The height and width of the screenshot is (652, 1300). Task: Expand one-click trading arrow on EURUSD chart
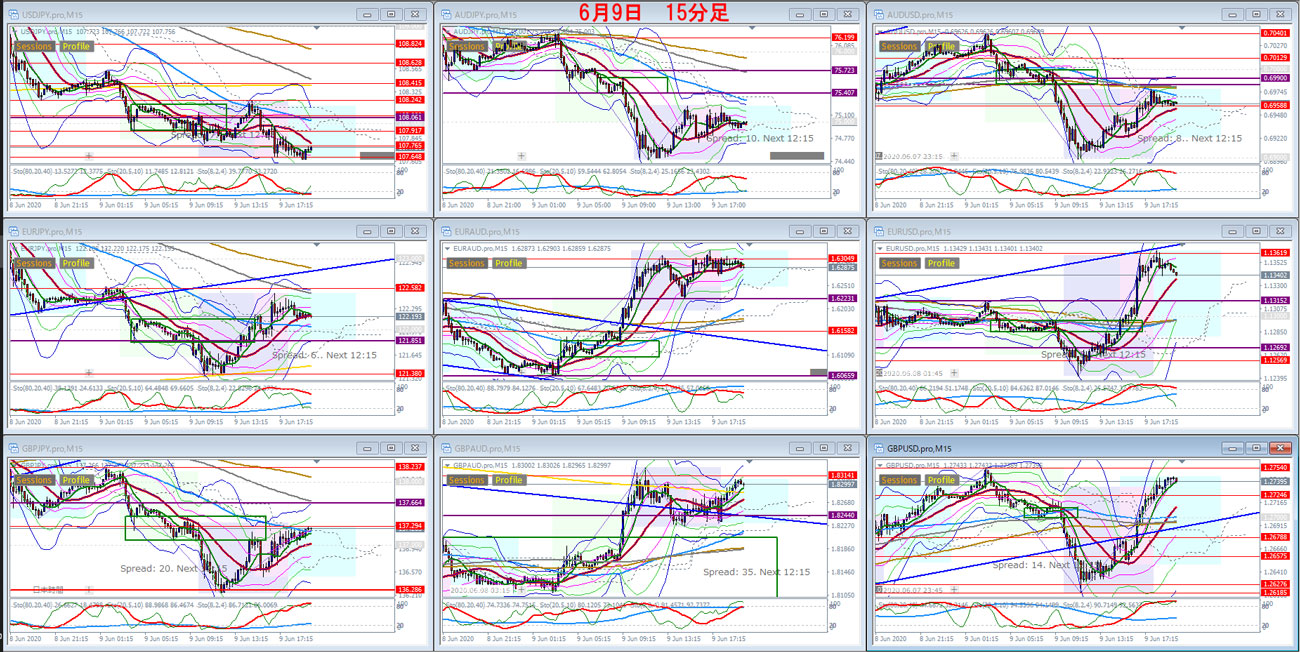(879, 249)
